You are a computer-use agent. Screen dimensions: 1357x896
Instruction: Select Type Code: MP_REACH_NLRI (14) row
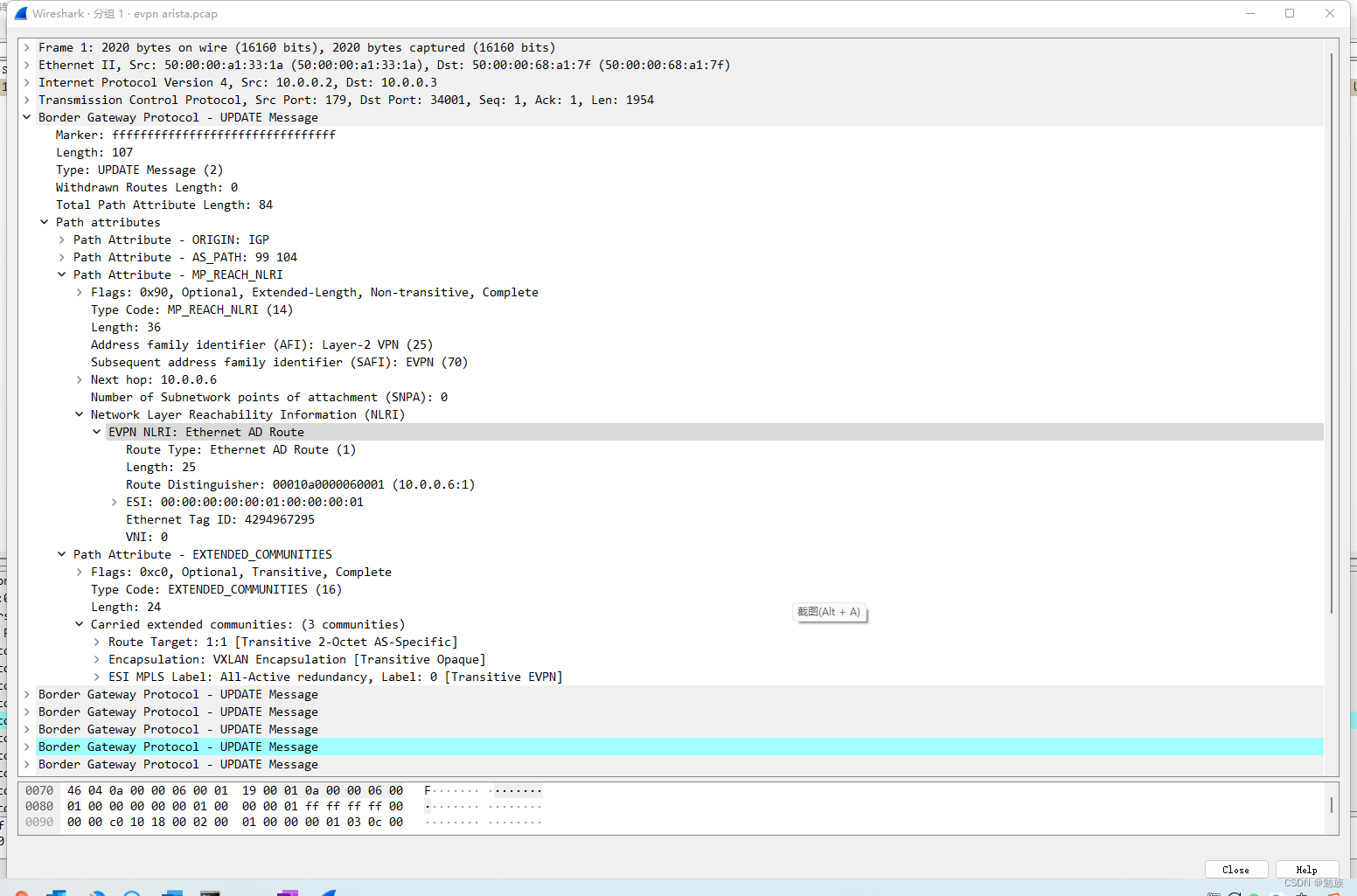(672, 309)
